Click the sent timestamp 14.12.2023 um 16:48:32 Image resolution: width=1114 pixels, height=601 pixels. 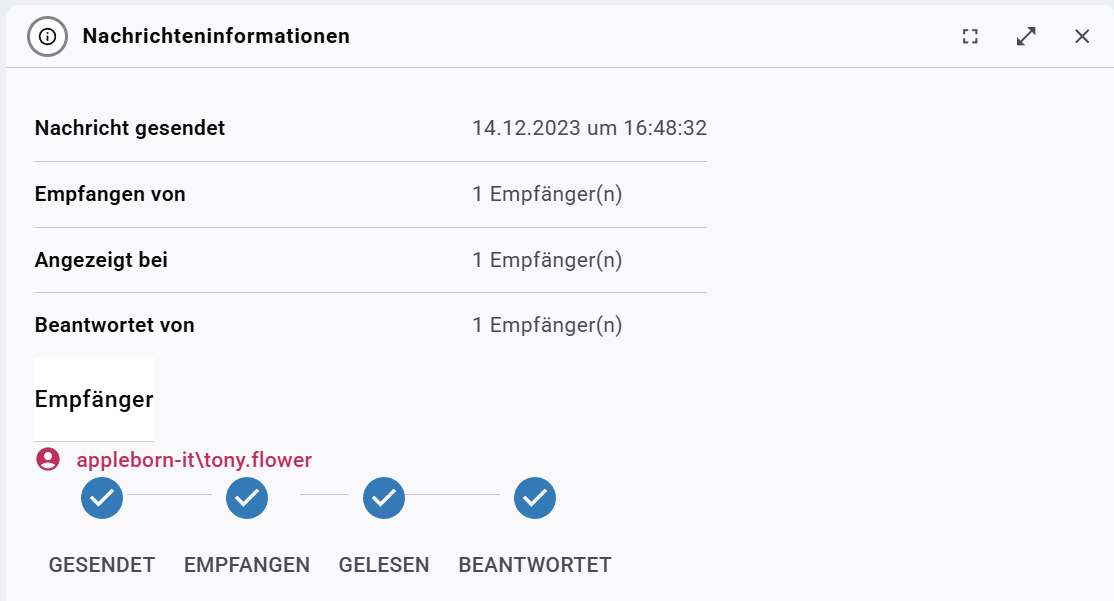590,128
